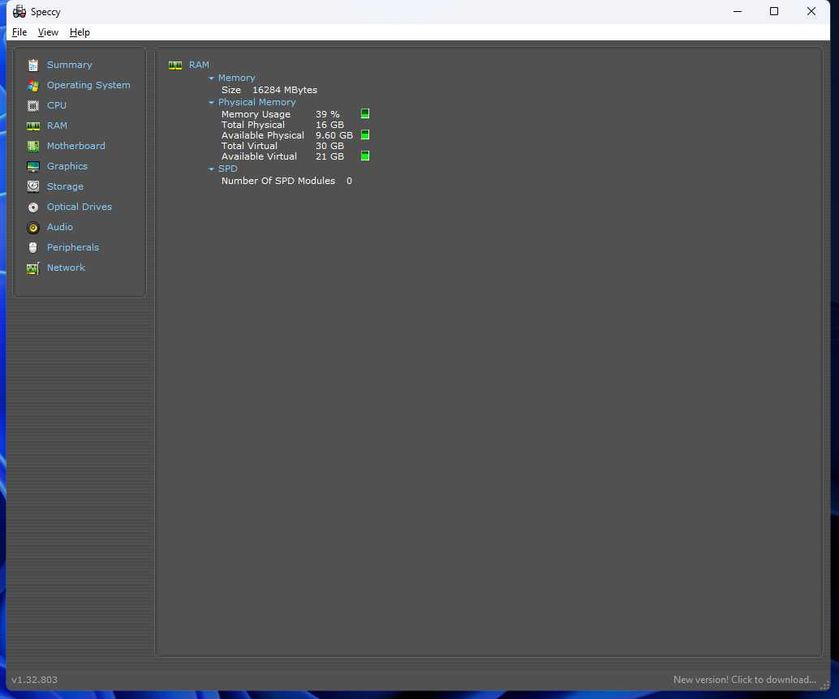Select the Total Physical '16 GB' value

(x=330, y=125)
